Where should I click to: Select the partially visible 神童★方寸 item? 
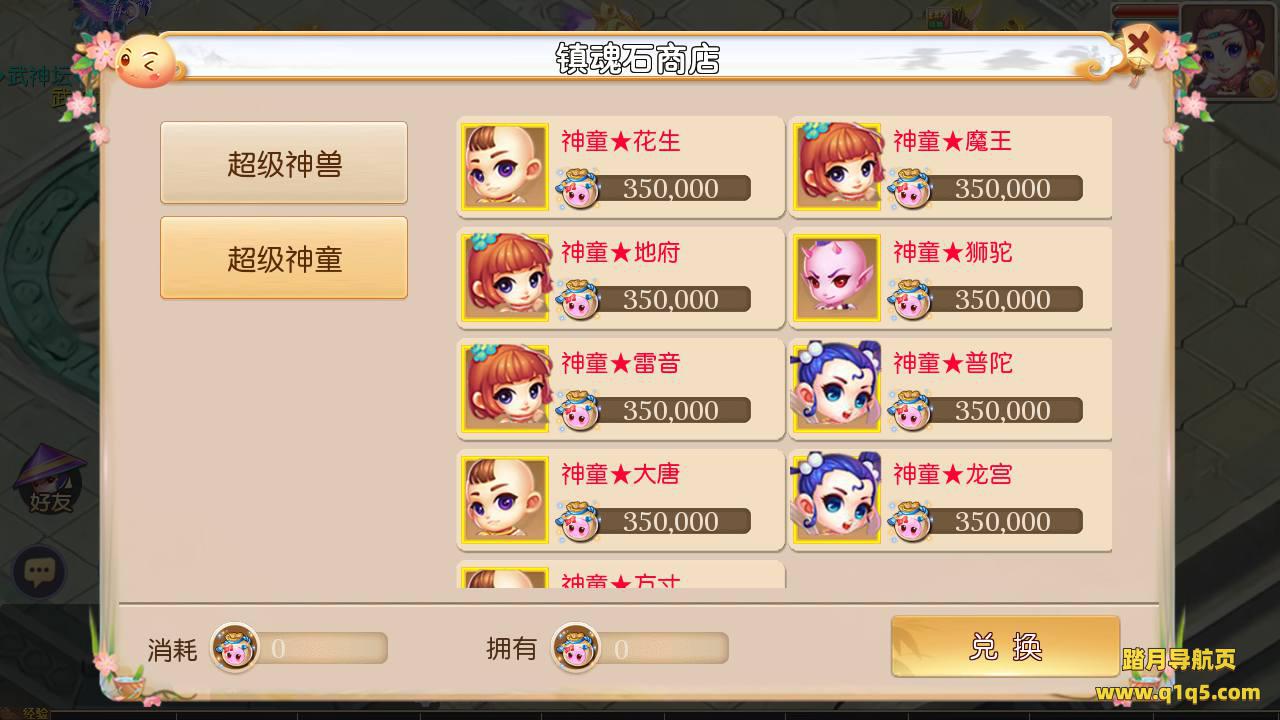point(621,574)
